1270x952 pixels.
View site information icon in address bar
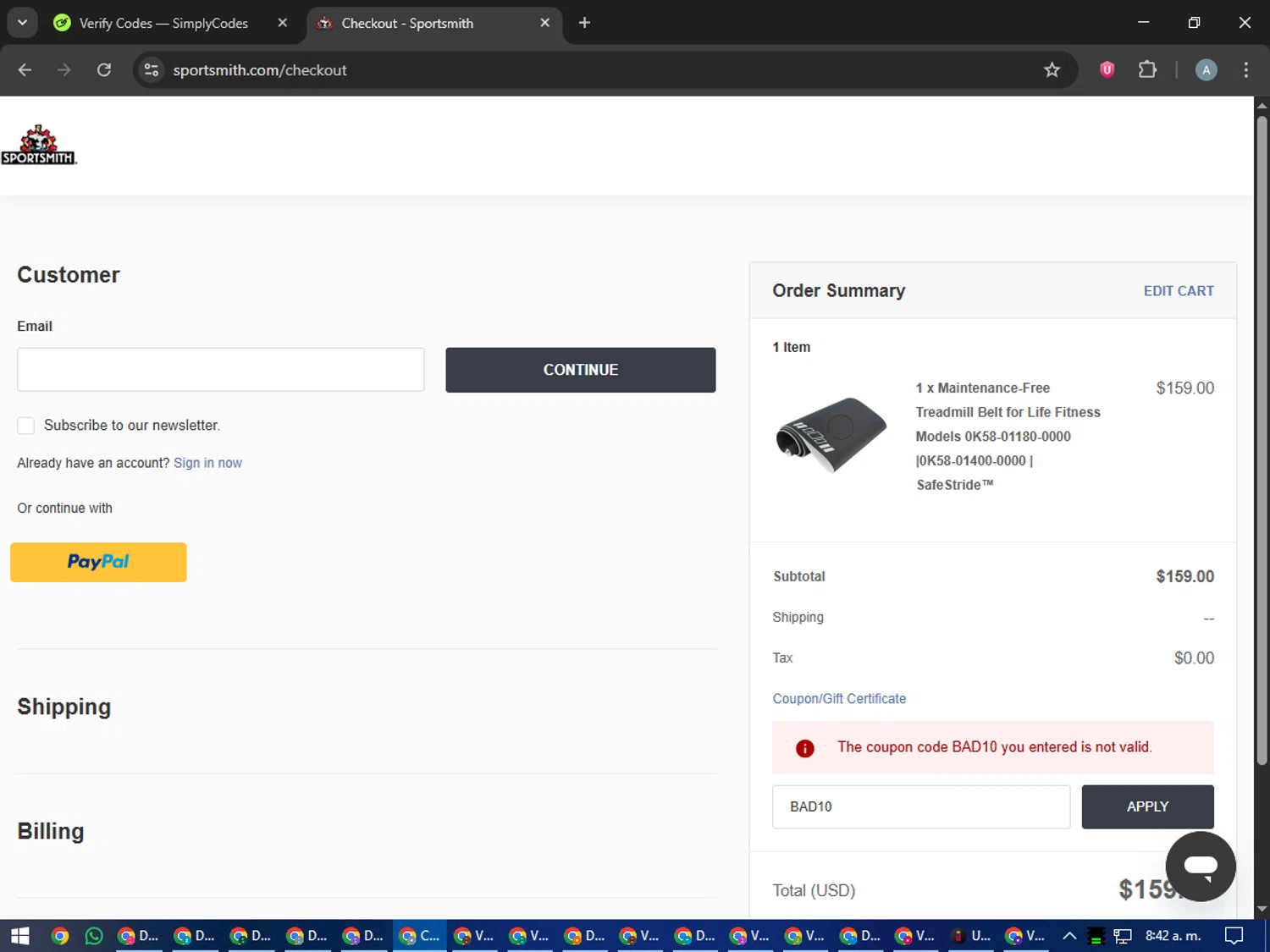152,69
